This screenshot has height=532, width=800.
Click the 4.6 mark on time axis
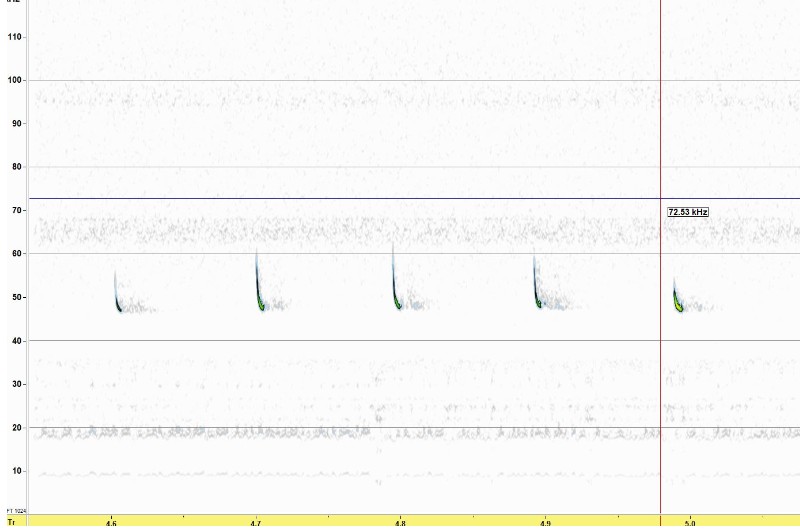point(111,523)
